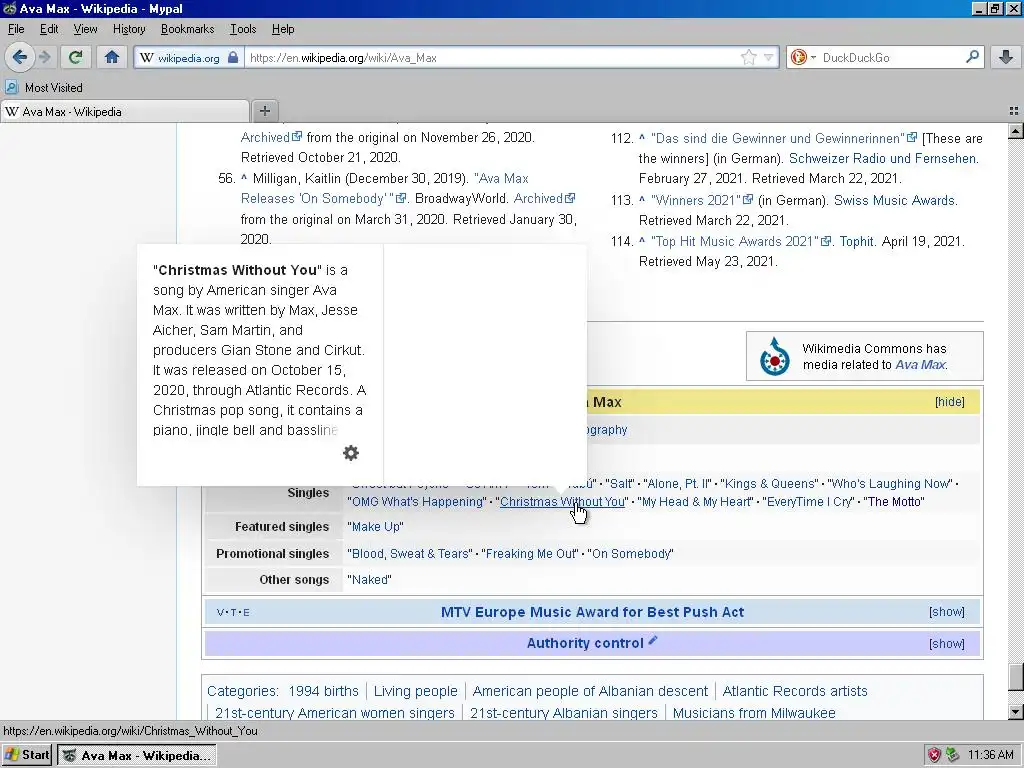
Task: Open the View menu
Action: coord(85,29)
